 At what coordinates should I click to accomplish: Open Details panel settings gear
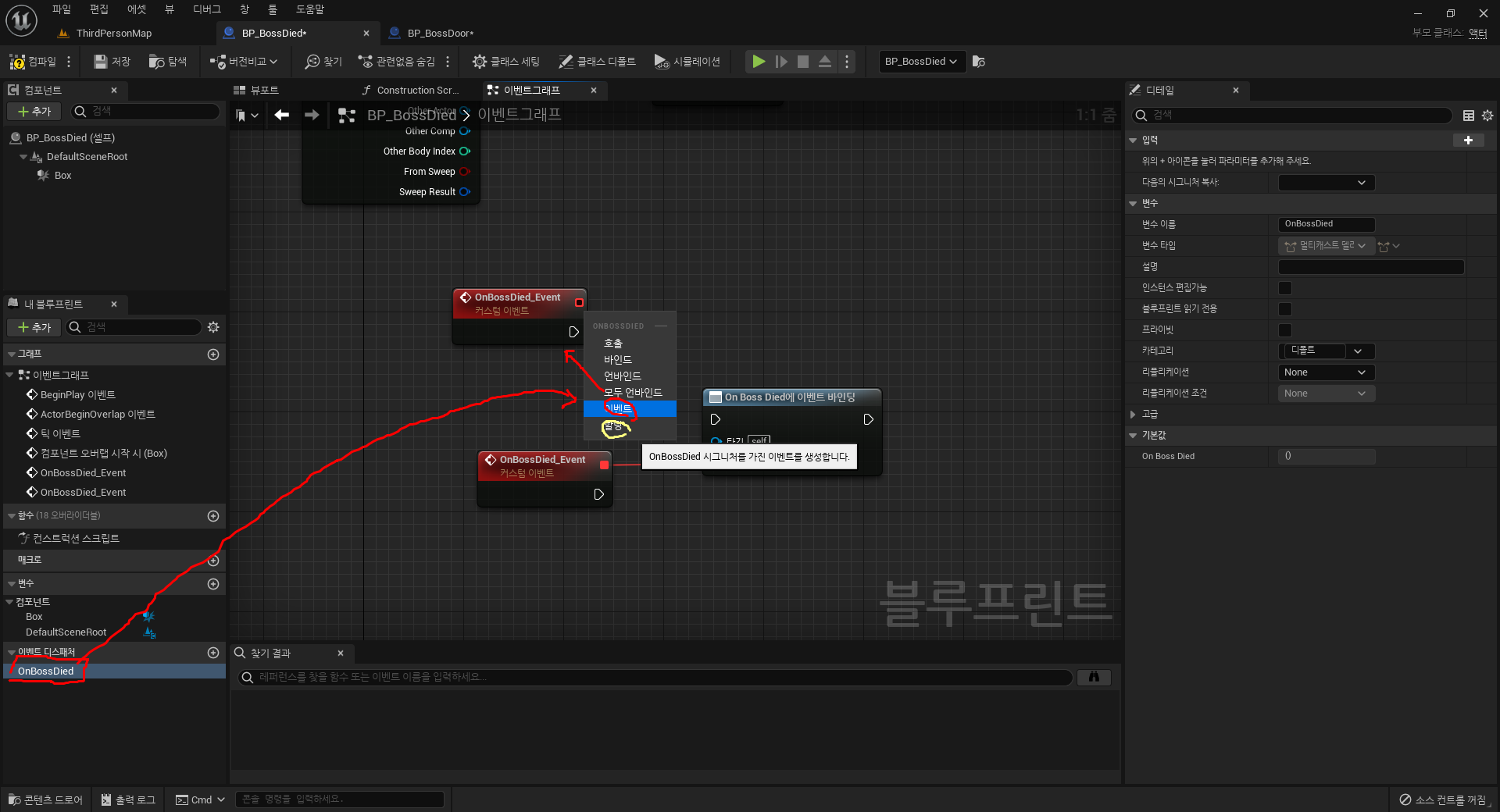(1487, 116)
